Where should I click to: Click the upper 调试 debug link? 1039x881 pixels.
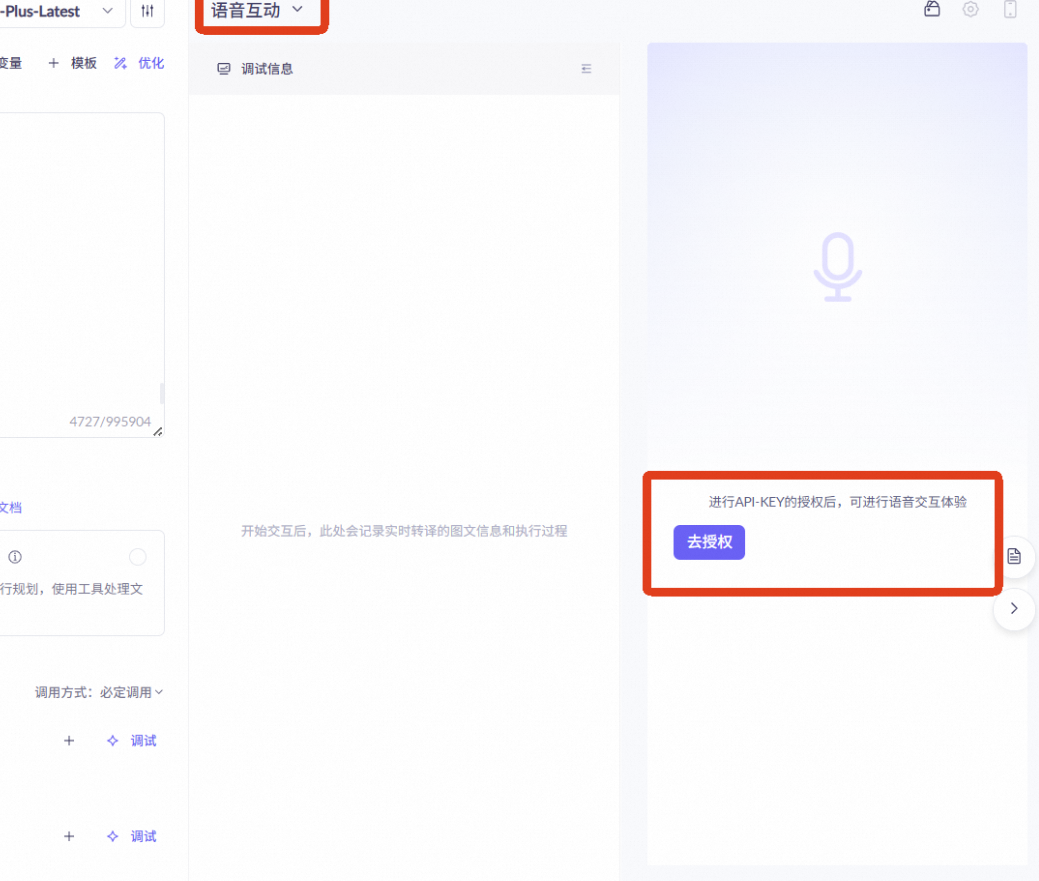point(143,741)
